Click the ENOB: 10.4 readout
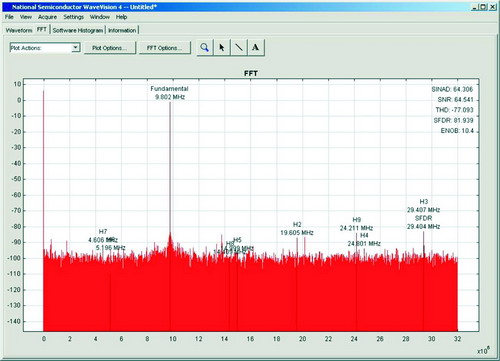 (x=457, y=130)
